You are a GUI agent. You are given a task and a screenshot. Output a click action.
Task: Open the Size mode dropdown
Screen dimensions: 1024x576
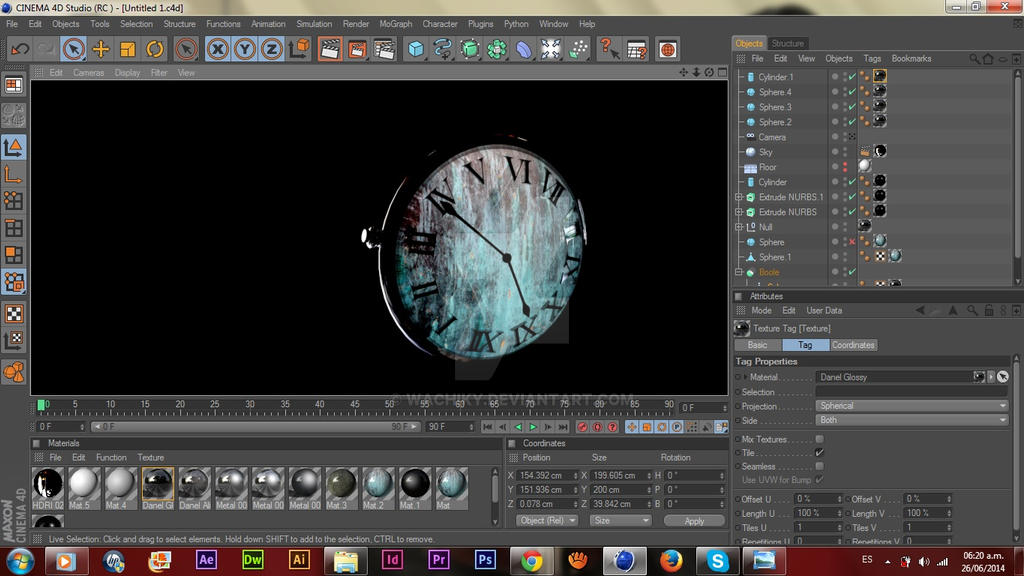(620, 520)
